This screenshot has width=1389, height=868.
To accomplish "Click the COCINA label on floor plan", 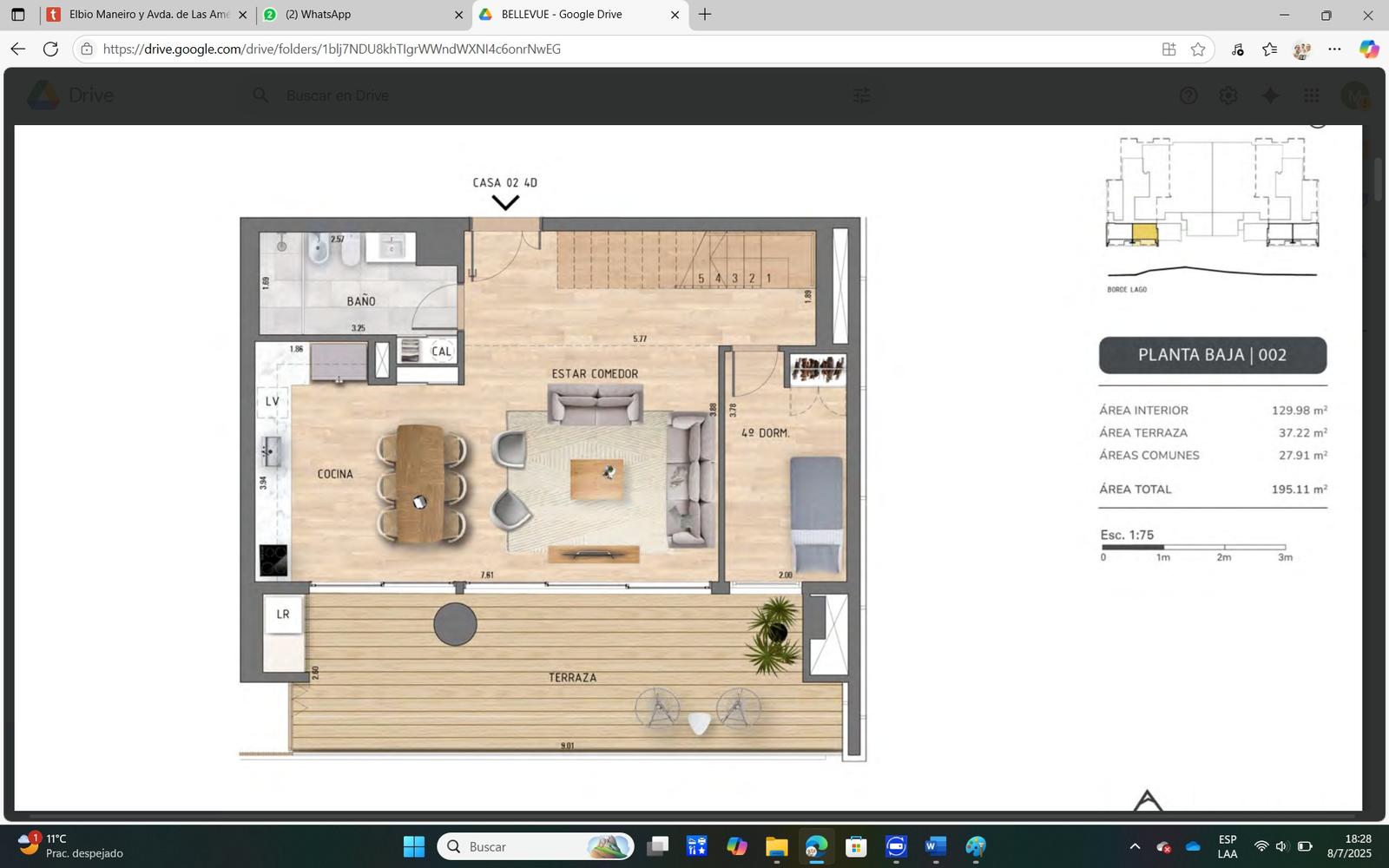I will [x=335, y=474].
